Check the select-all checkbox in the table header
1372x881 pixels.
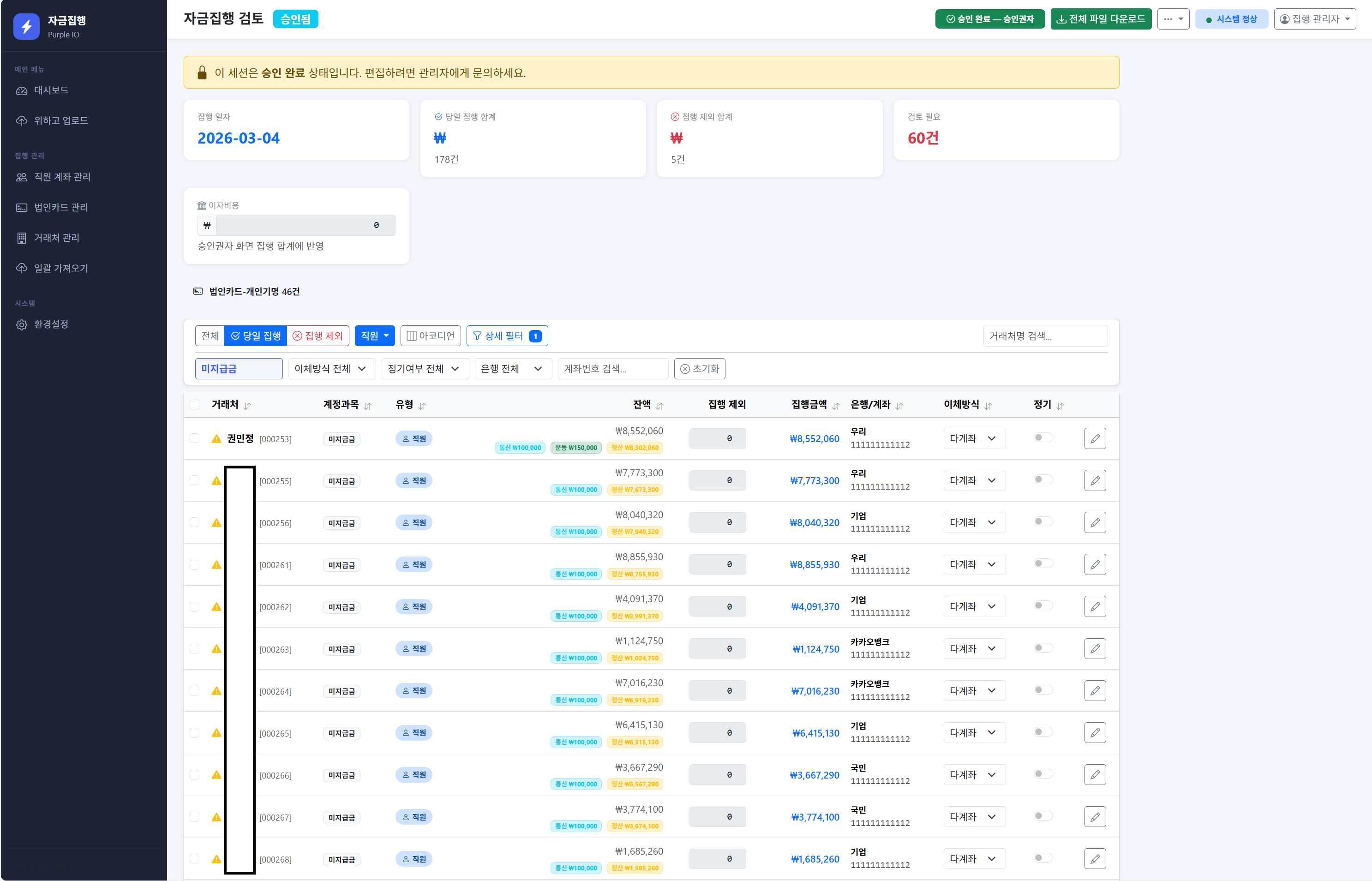pyautogui.click(x=194, y=405)
